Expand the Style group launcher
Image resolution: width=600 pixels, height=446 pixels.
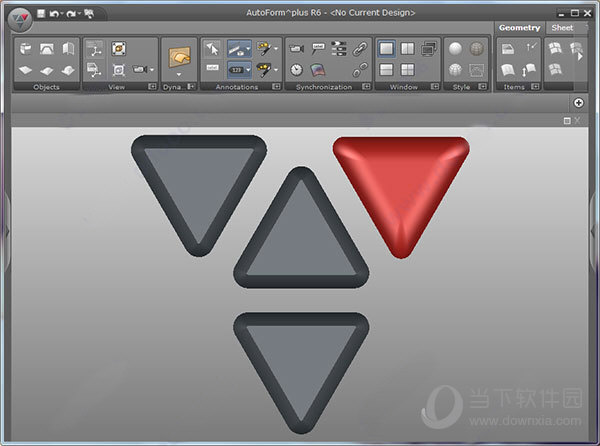482,86
